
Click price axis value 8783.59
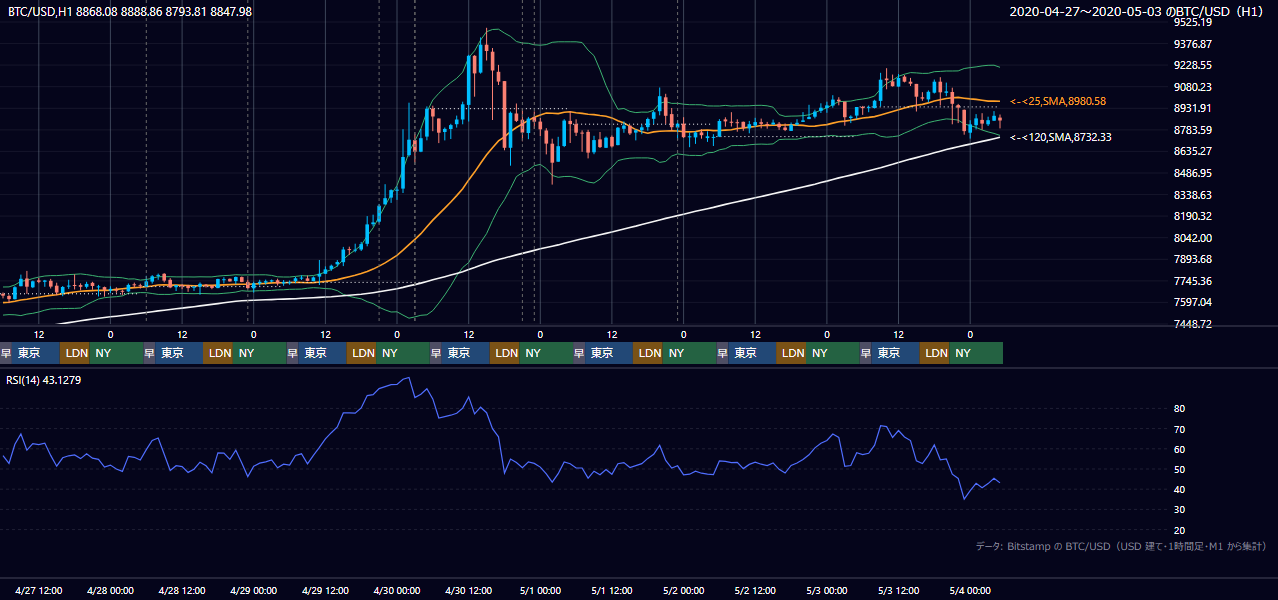pyautogui.click(x=1193, y=130)
